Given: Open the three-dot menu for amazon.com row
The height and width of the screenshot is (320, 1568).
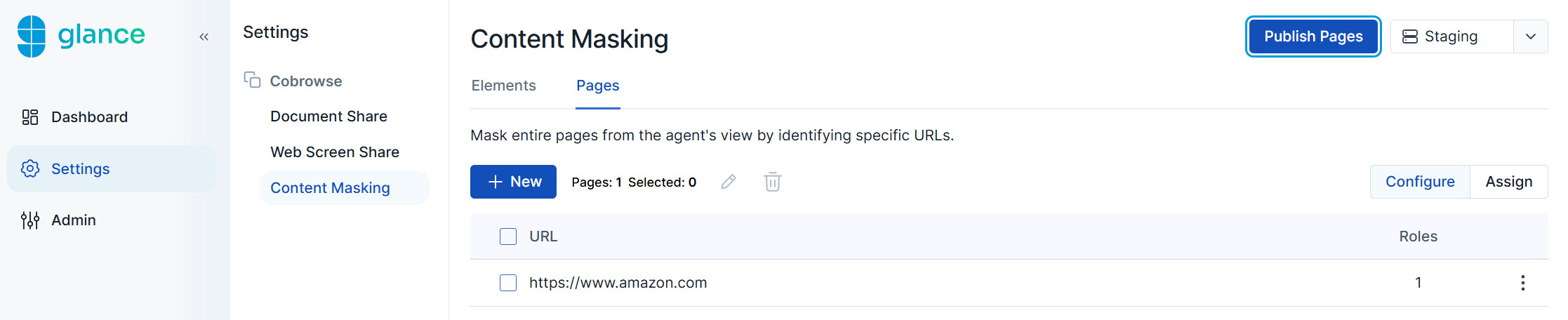Looking at the screenshot, I should pyautogui.click(x=1522, y=283).
